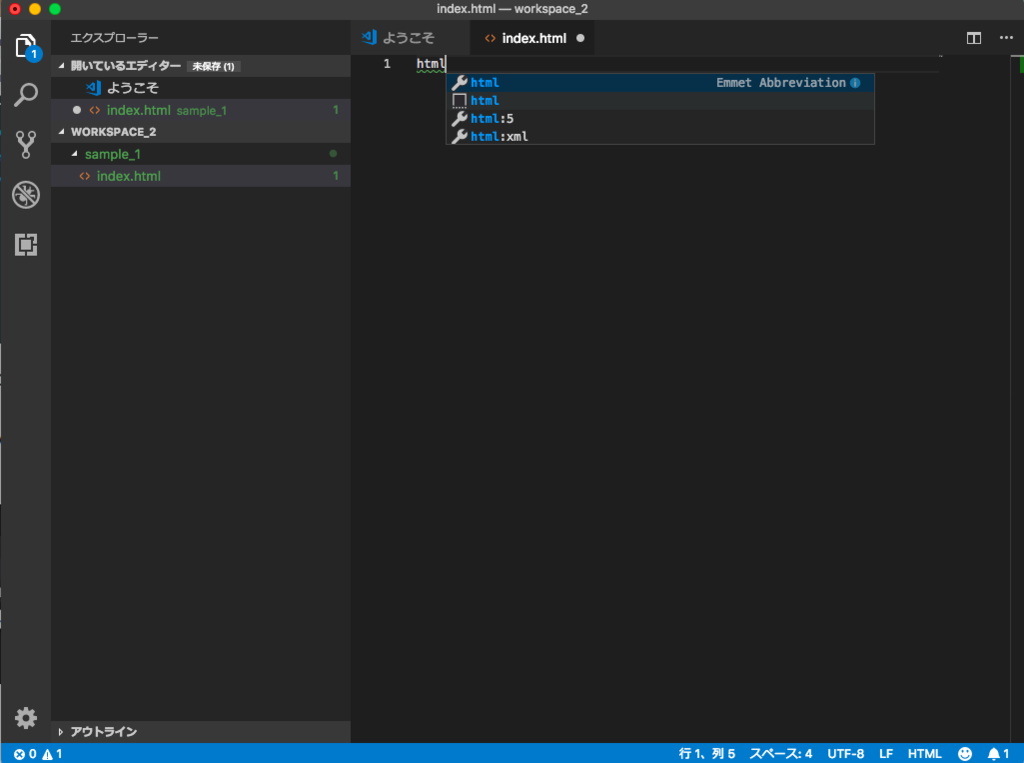1024x763 pixels.
Task: Click the VS Code icon on ようこそ tab
Action: 369,38
